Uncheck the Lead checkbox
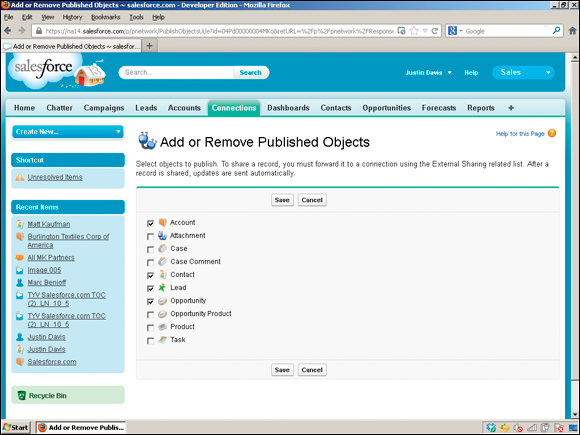This screenshot has width=580, height=435. coord(150,289)
